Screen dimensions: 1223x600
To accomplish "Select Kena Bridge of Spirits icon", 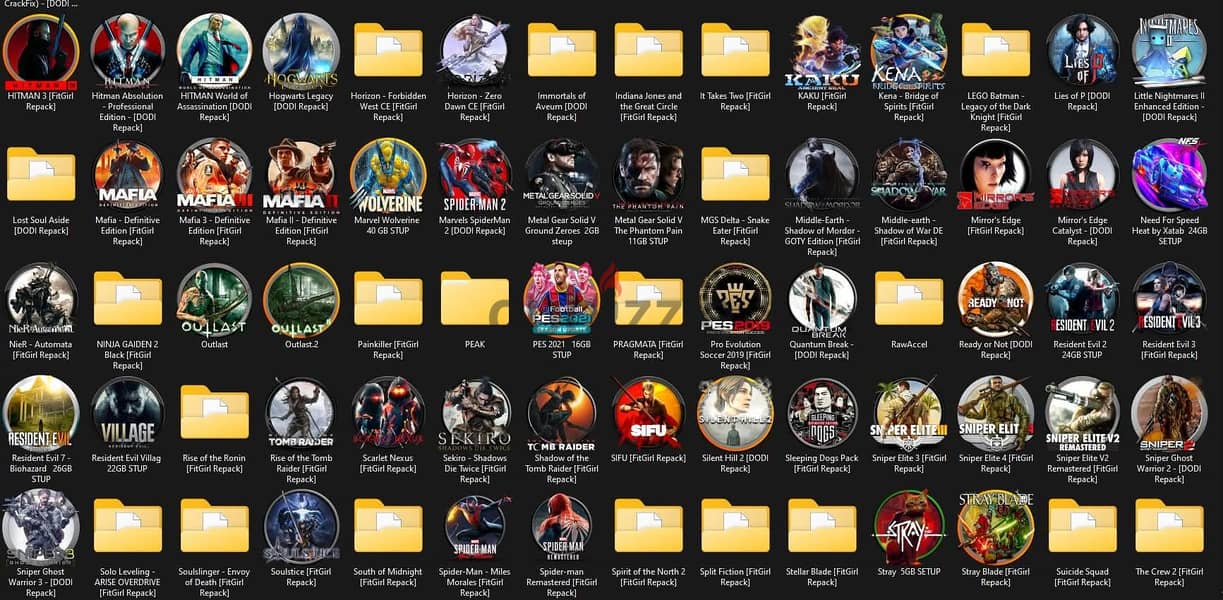I will tap(909, 52).
